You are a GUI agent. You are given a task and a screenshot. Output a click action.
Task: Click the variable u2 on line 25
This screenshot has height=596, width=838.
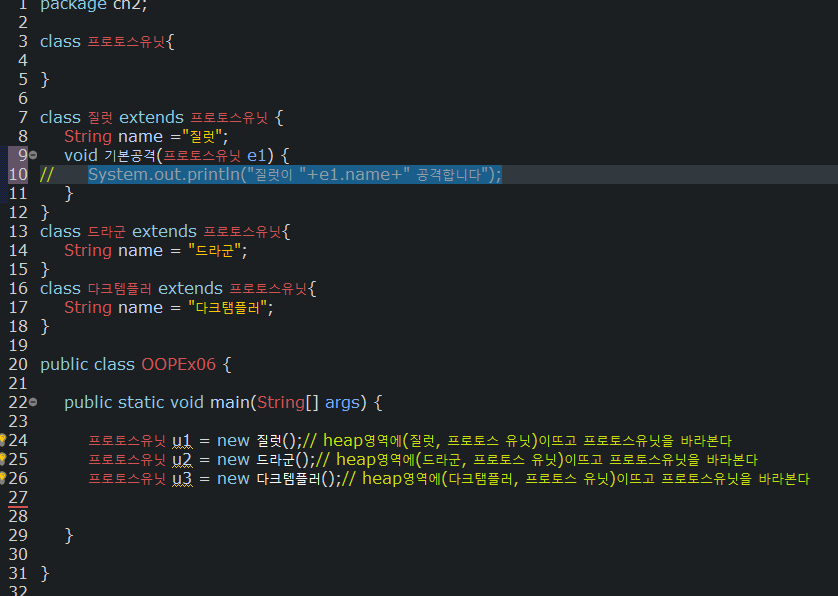(x=182, y=460)
